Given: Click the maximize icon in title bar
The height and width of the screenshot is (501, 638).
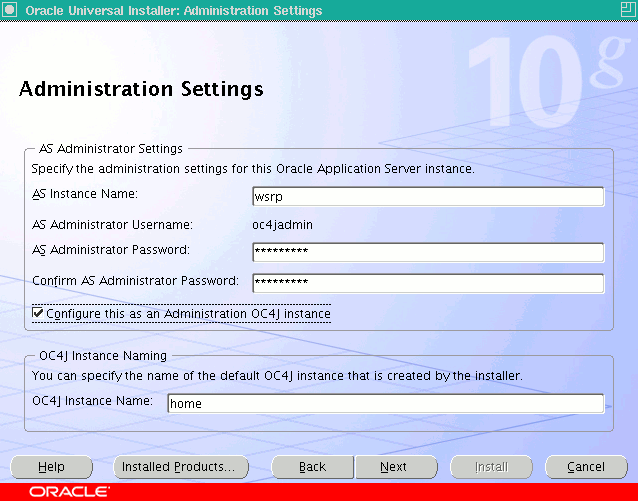Looking at the screenshot, I should pos(628,10).
